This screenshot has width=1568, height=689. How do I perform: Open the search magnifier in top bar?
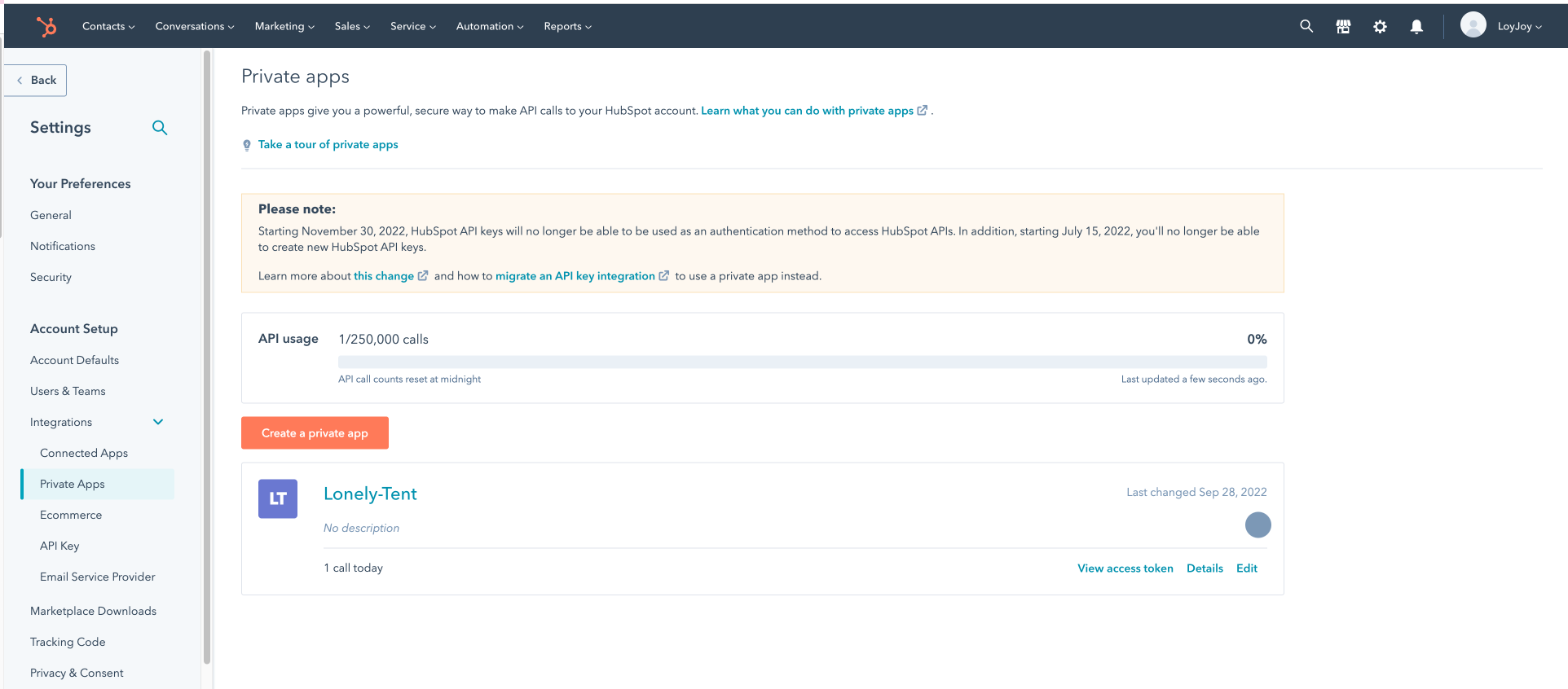point(1306,26)
